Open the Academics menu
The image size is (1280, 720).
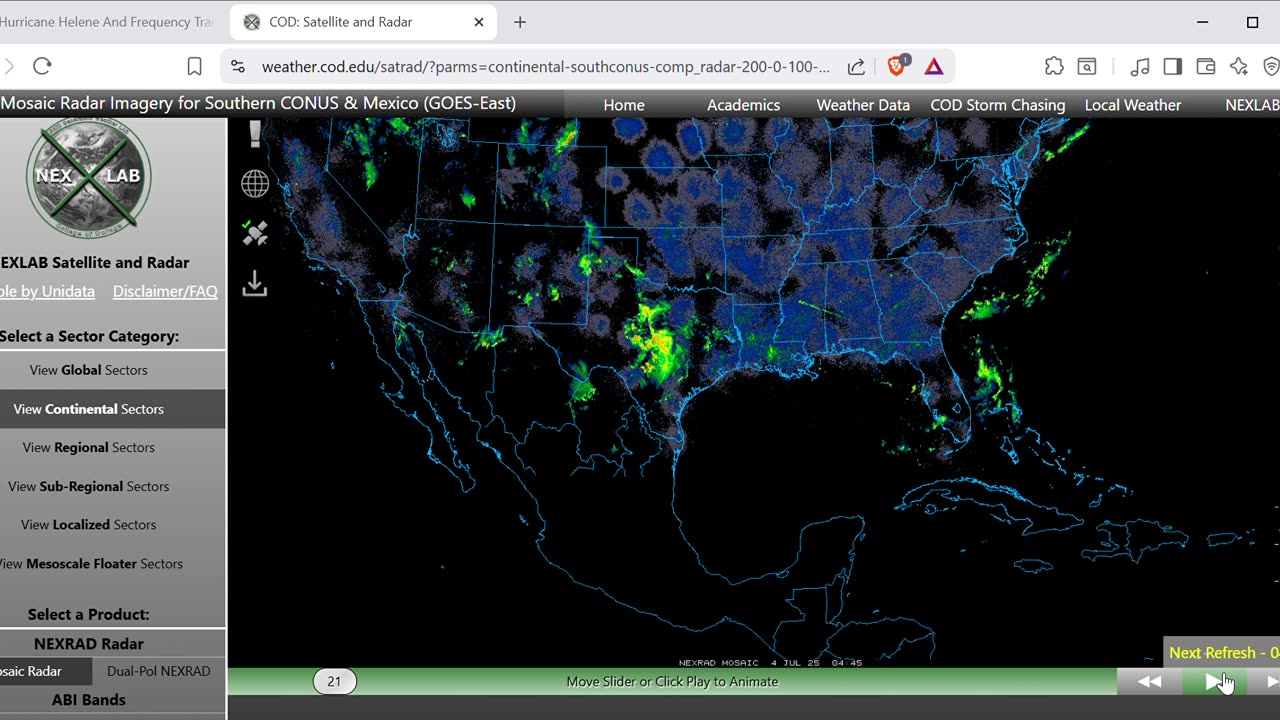click(x=743, y=105)
